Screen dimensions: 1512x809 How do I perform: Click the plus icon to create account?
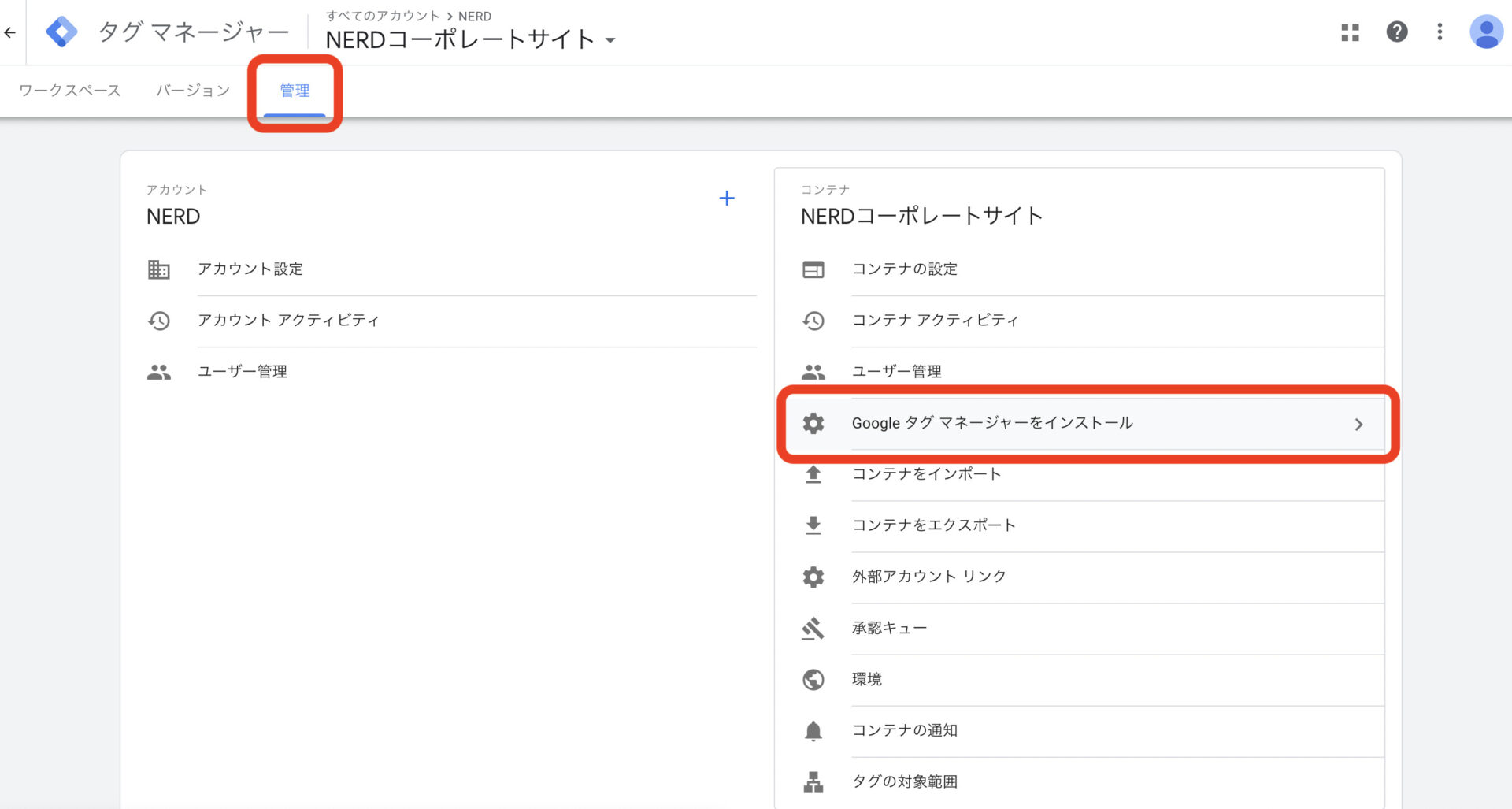click(x=727, y=198)
